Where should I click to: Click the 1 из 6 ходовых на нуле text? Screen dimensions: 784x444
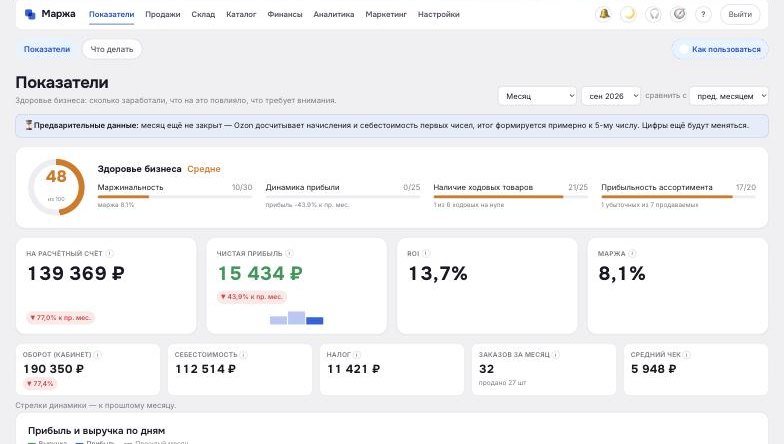point(468,205)
